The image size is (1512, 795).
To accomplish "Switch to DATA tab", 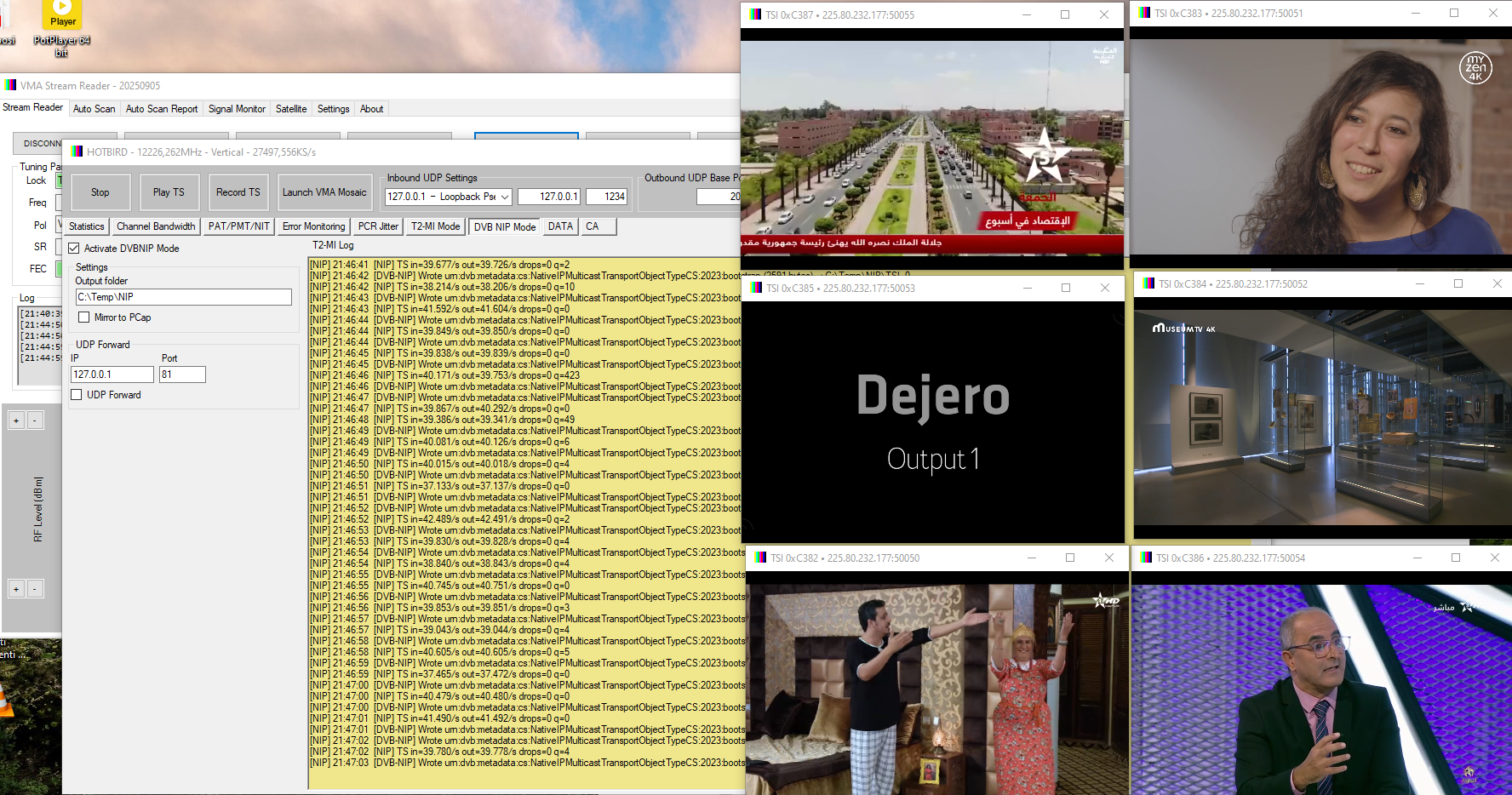I will click(560, 226).
